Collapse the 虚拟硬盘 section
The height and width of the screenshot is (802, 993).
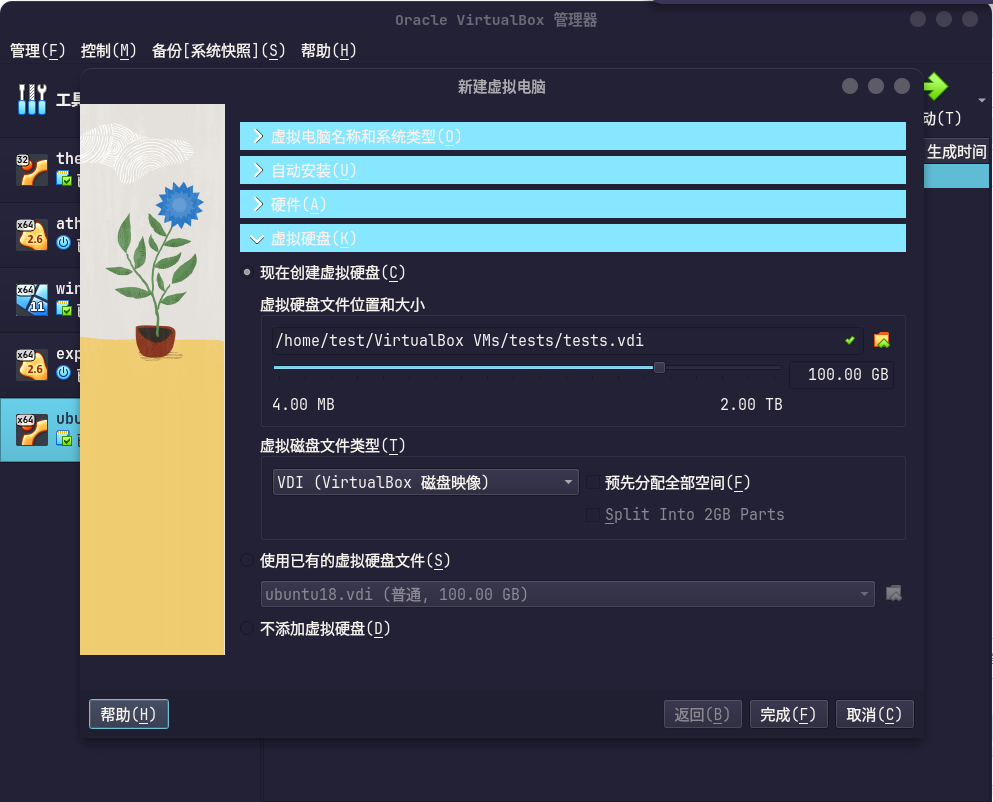(x=572, y=239)
